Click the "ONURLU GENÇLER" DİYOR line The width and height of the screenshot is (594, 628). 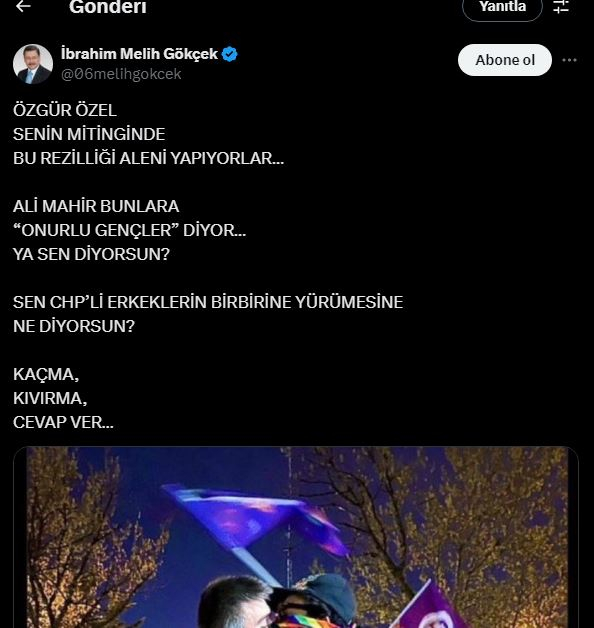tap(129, 230)
